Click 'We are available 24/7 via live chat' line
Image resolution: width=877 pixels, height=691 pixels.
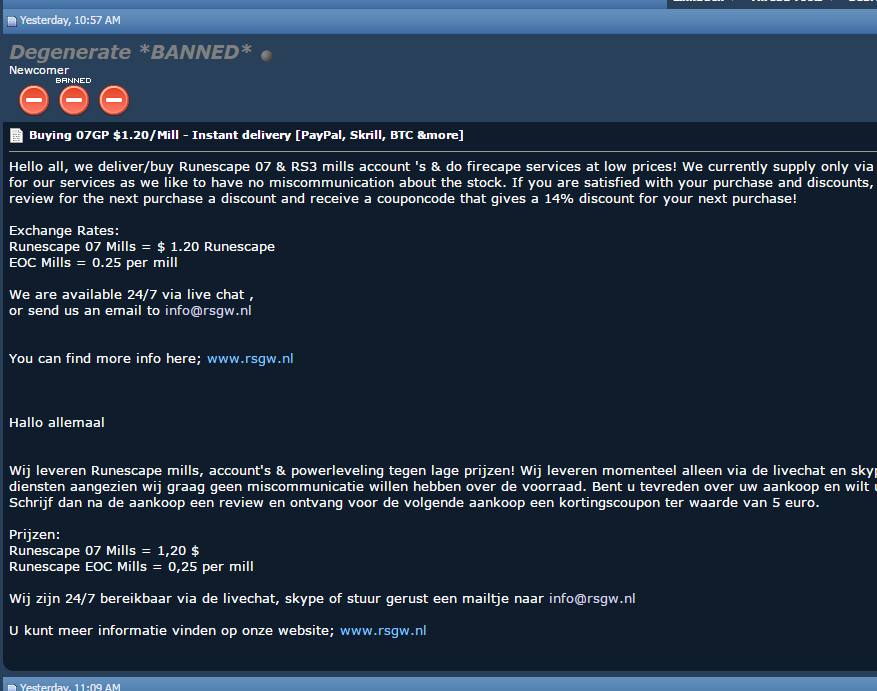[x=131, y=295]
